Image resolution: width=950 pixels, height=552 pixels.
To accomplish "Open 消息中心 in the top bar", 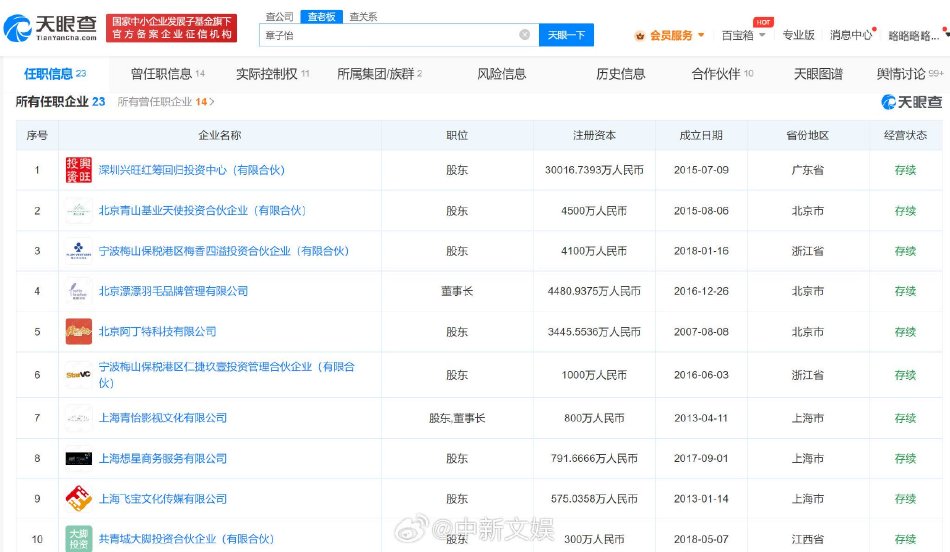I will (x=850, y=35).
